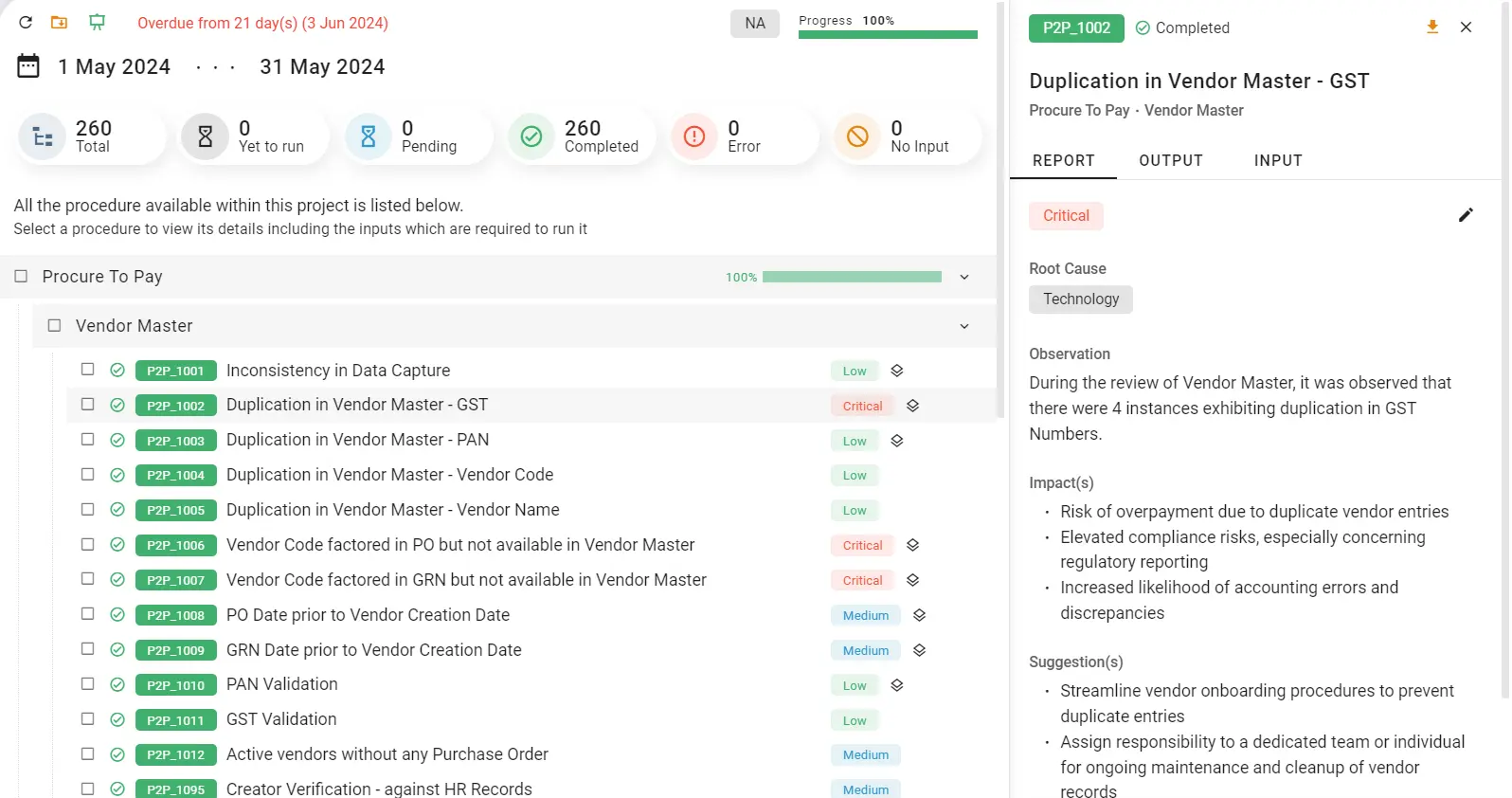
Task: Select checkbox for GST Validation procedure
Action: coord(88,719)
